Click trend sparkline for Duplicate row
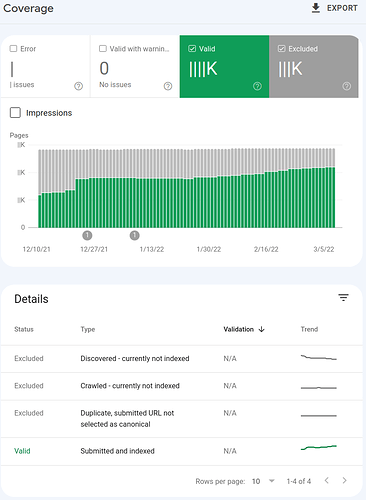 [x=319, y=416]
